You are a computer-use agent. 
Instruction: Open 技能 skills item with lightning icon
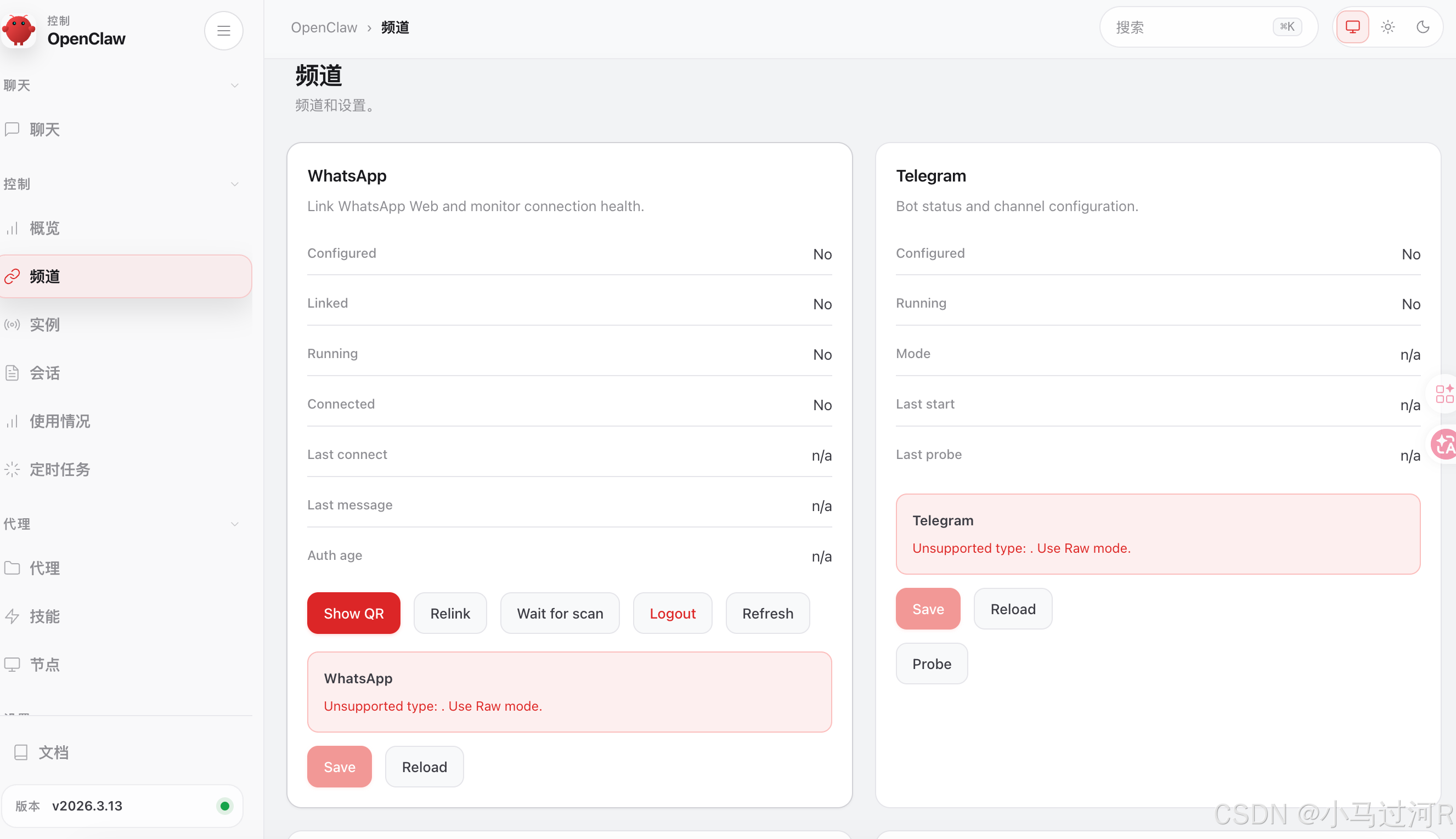[44, 616]
